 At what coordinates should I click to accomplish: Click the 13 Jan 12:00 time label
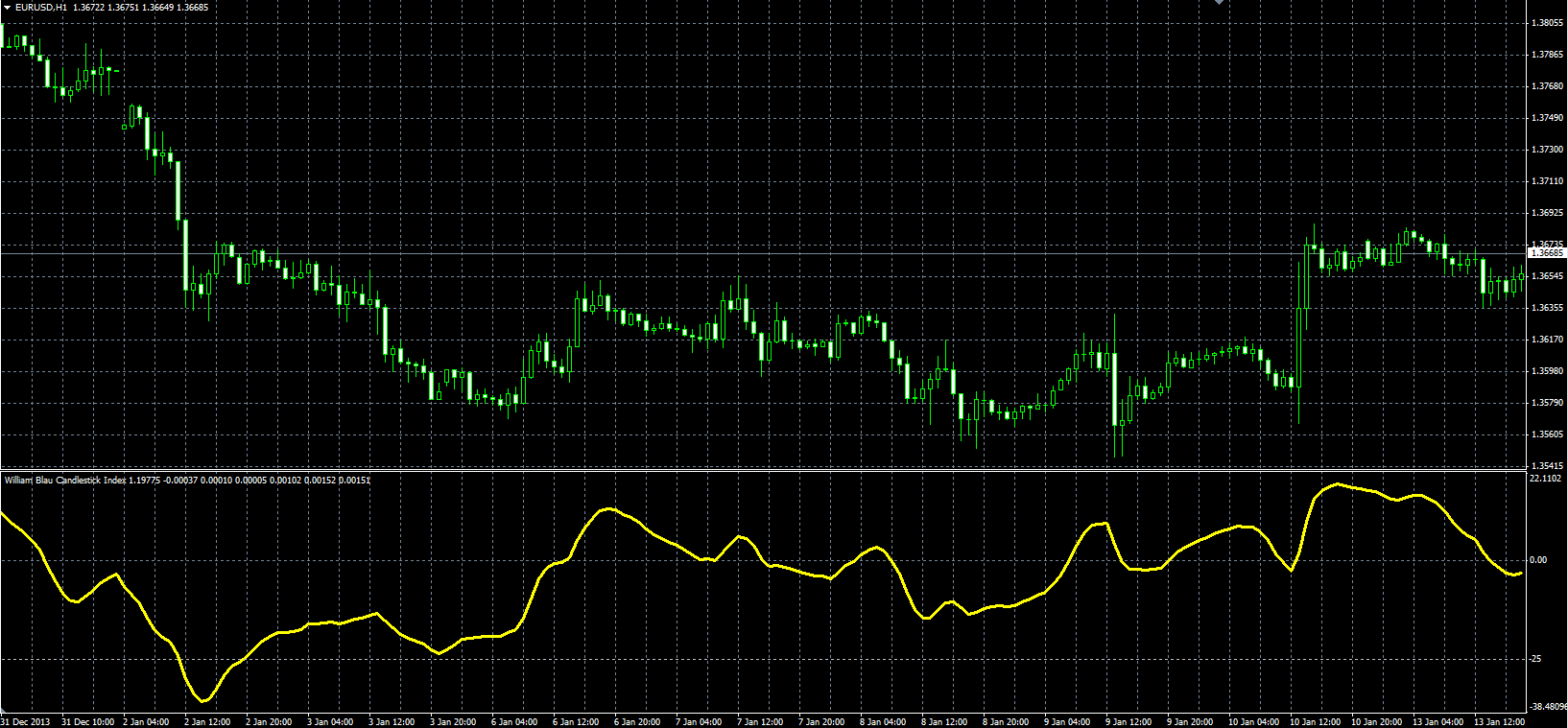pos(1499,722)
